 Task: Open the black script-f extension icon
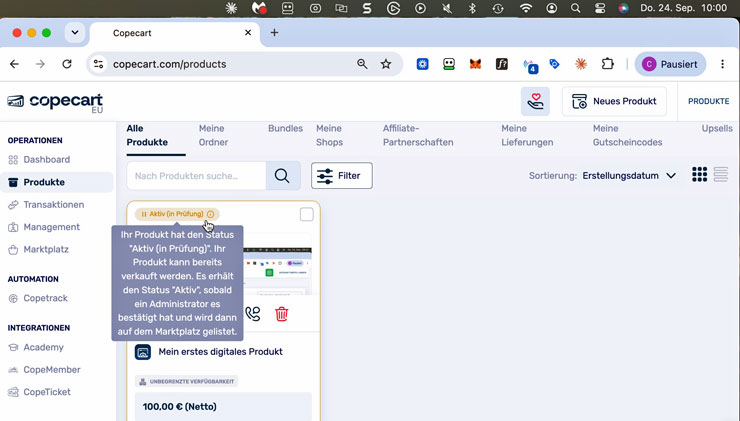502,64
